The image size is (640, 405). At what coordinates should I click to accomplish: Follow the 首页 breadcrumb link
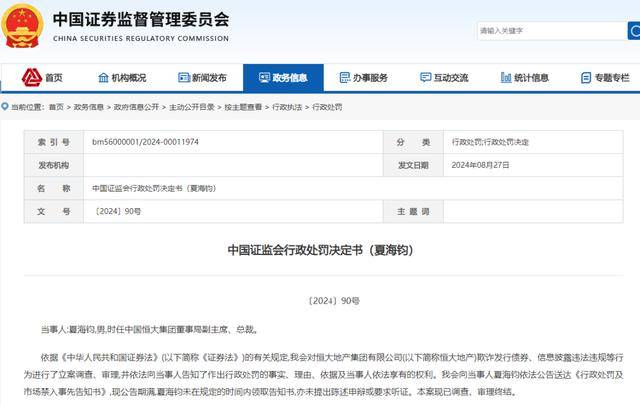click(x=56, y=107)
